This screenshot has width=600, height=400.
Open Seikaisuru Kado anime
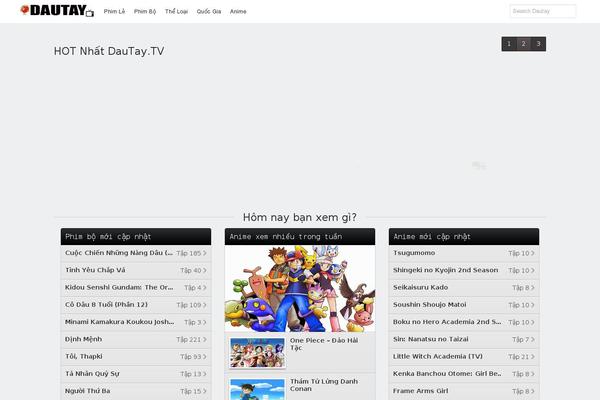tap(420, 287)
